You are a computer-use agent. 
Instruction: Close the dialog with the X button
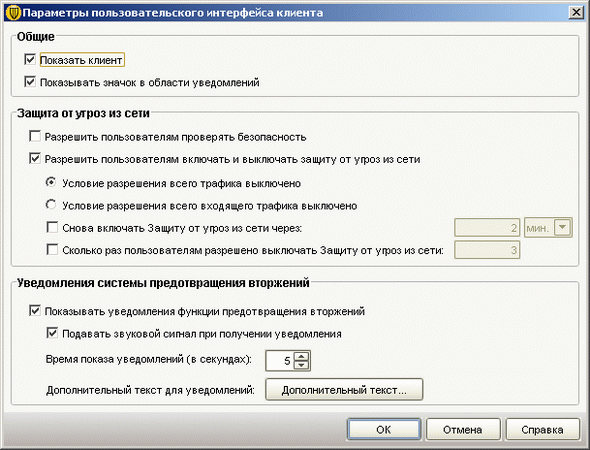576,12
